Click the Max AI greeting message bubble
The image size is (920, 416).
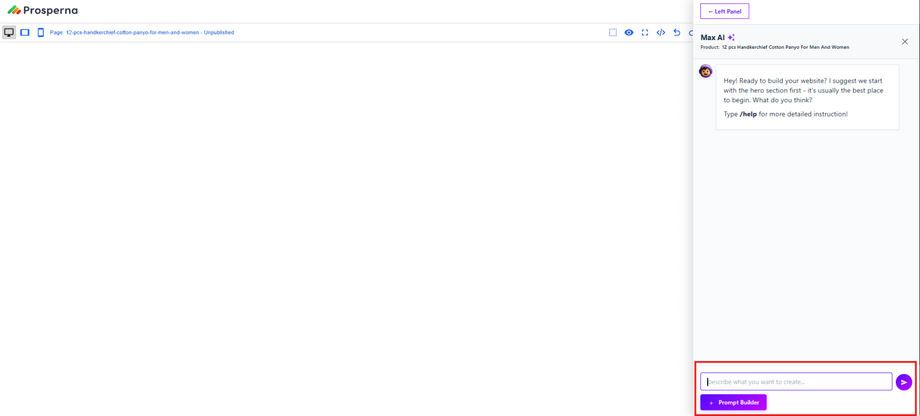pyautogui.click(x=807, y=97)
